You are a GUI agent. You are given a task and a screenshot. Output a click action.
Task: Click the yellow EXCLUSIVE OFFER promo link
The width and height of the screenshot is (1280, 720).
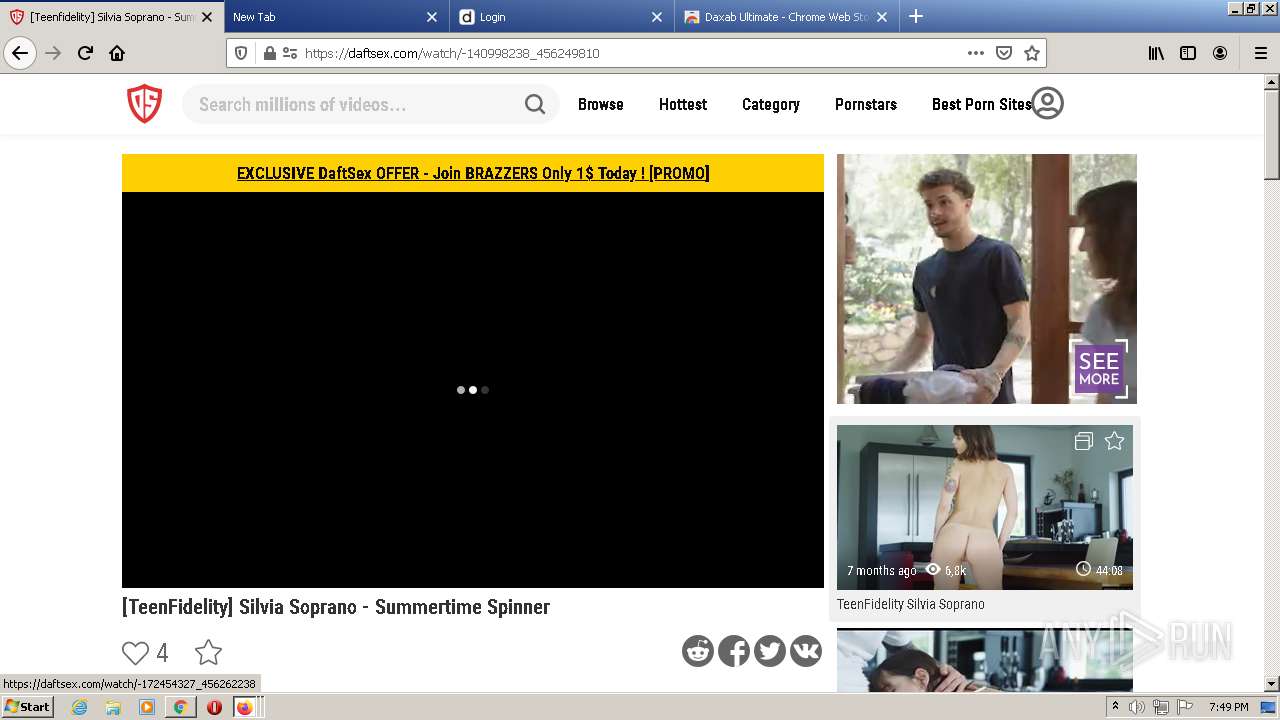tap(473, 173)
